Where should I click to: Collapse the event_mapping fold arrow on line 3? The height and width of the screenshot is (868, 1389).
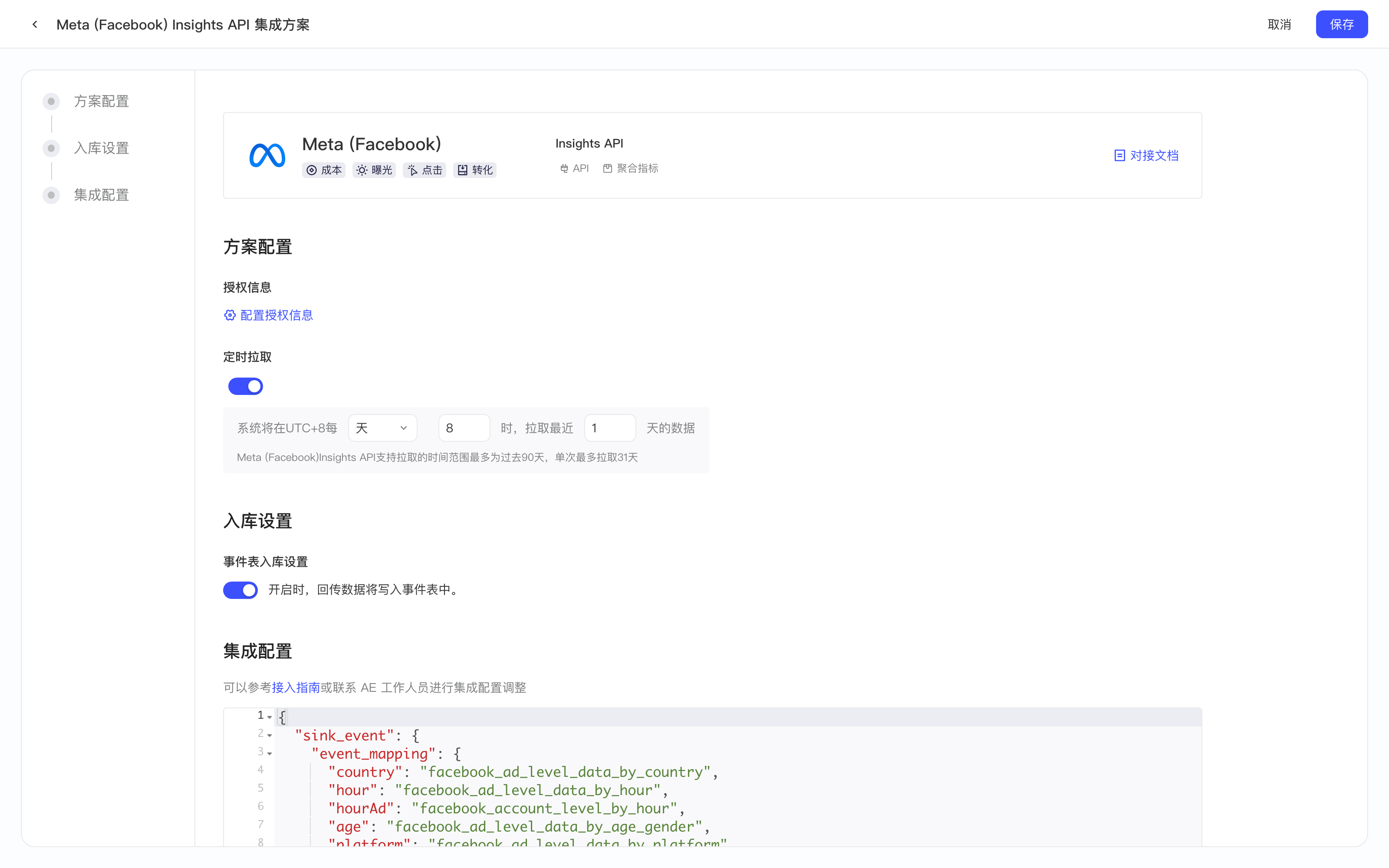269,754
